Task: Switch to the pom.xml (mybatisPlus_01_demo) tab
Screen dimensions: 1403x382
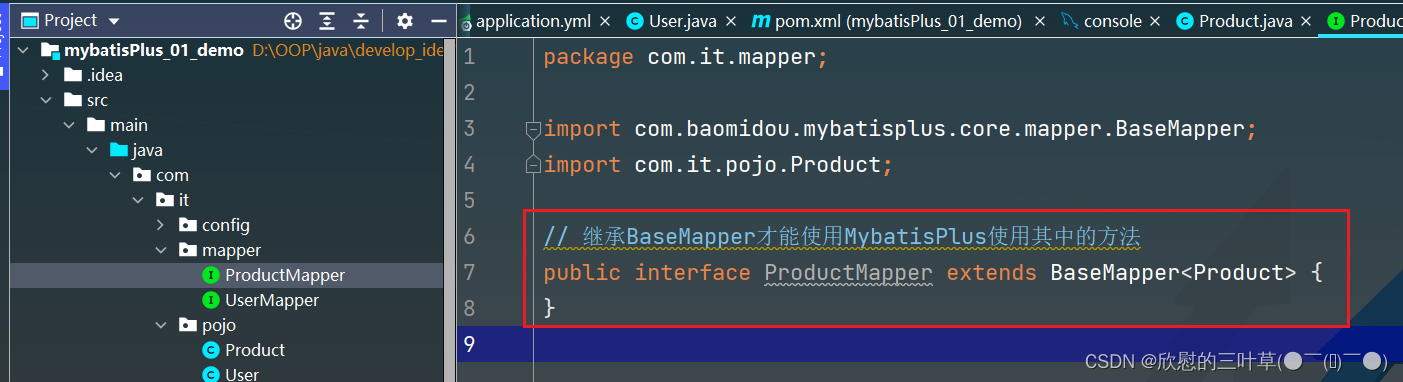Action: [x=898, y=21]
